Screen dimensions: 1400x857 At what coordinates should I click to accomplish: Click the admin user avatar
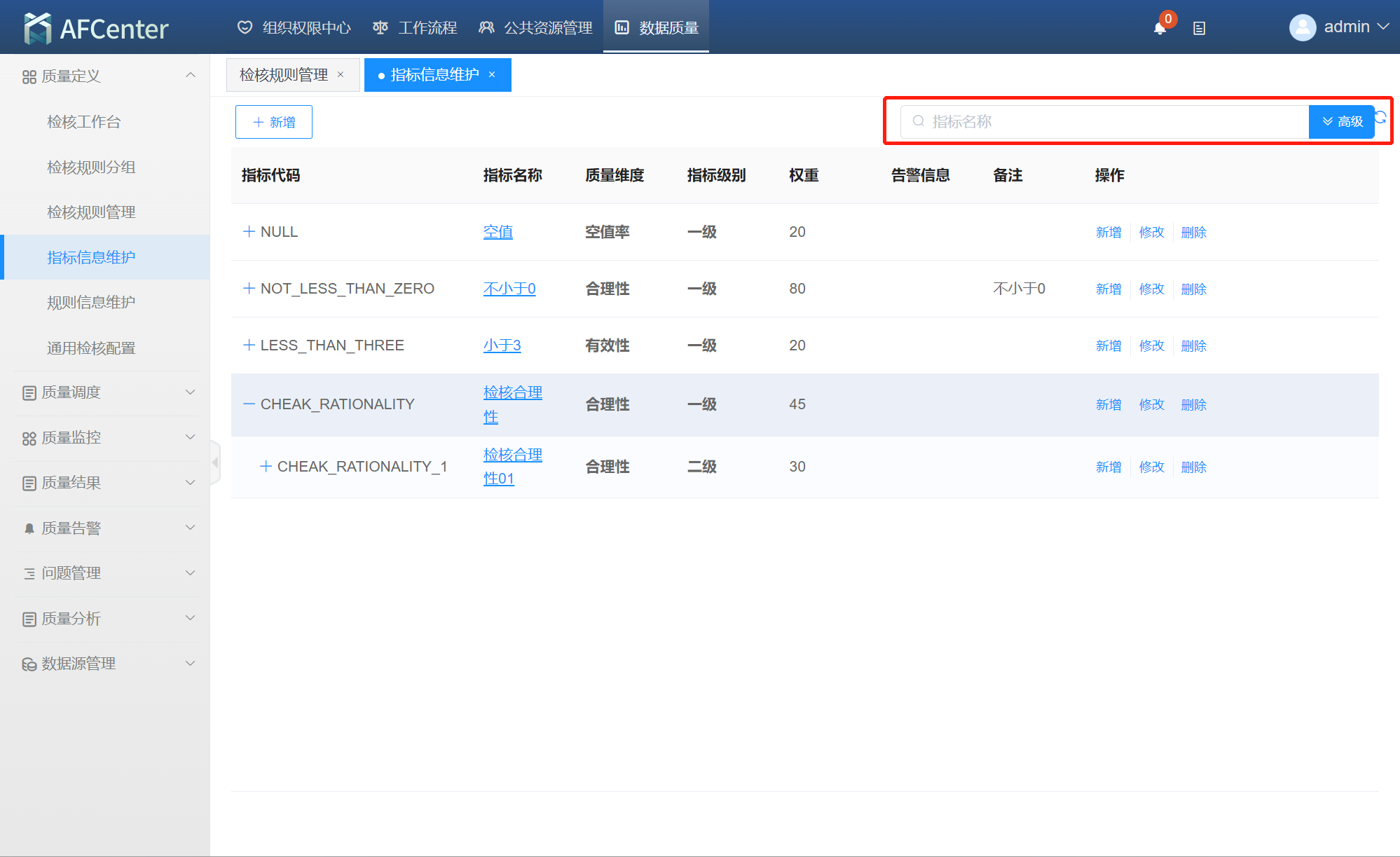1302,27
